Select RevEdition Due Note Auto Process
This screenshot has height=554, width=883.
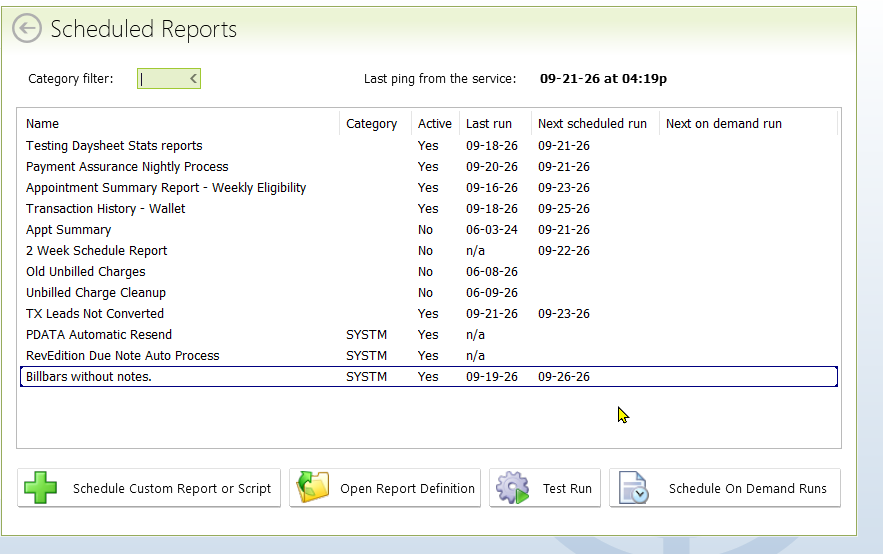[x=429, y=356]
